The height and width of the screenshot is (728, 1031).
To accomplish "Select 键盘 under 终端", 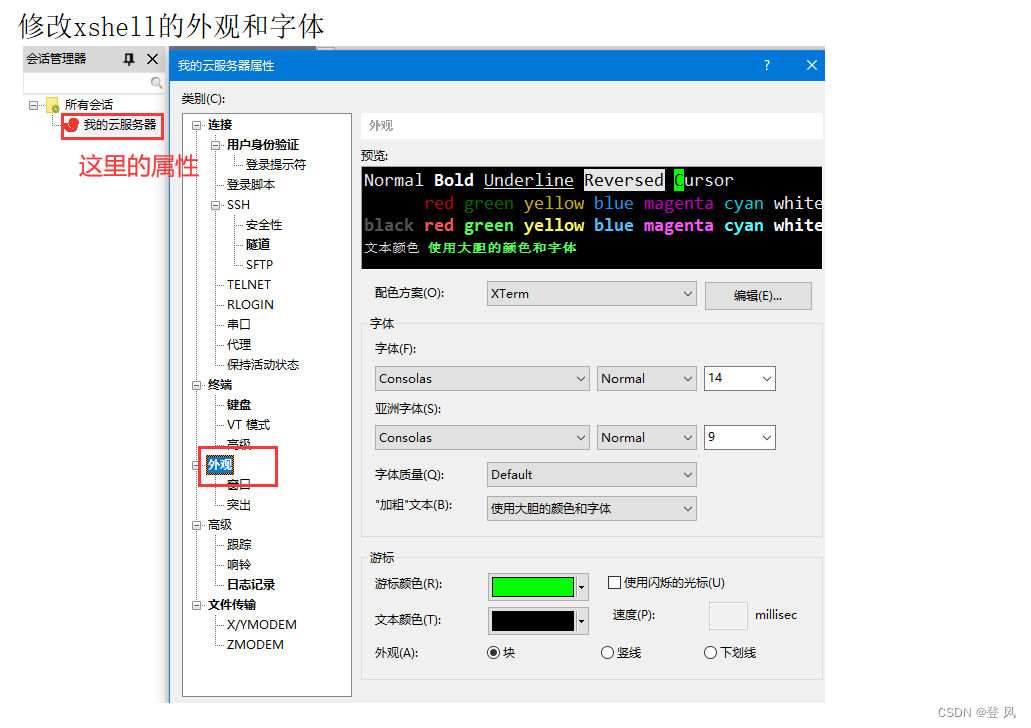I will coord(239,405).
